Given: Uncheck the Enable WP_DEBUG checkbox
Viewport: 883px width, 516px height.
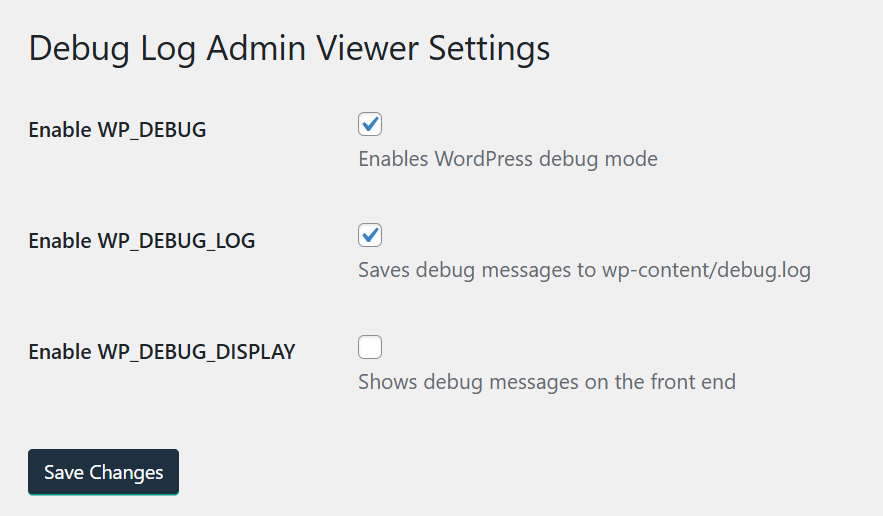Looking at the screenshot, I should click(x=370, y=125).
